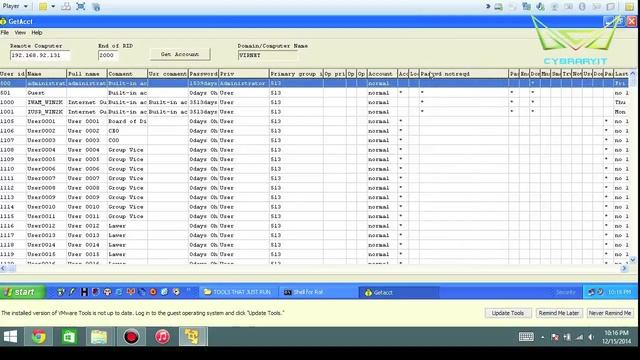Click the red record taskbar icon
The width and height of the screenshot is (640, 360).
(131, 337)
